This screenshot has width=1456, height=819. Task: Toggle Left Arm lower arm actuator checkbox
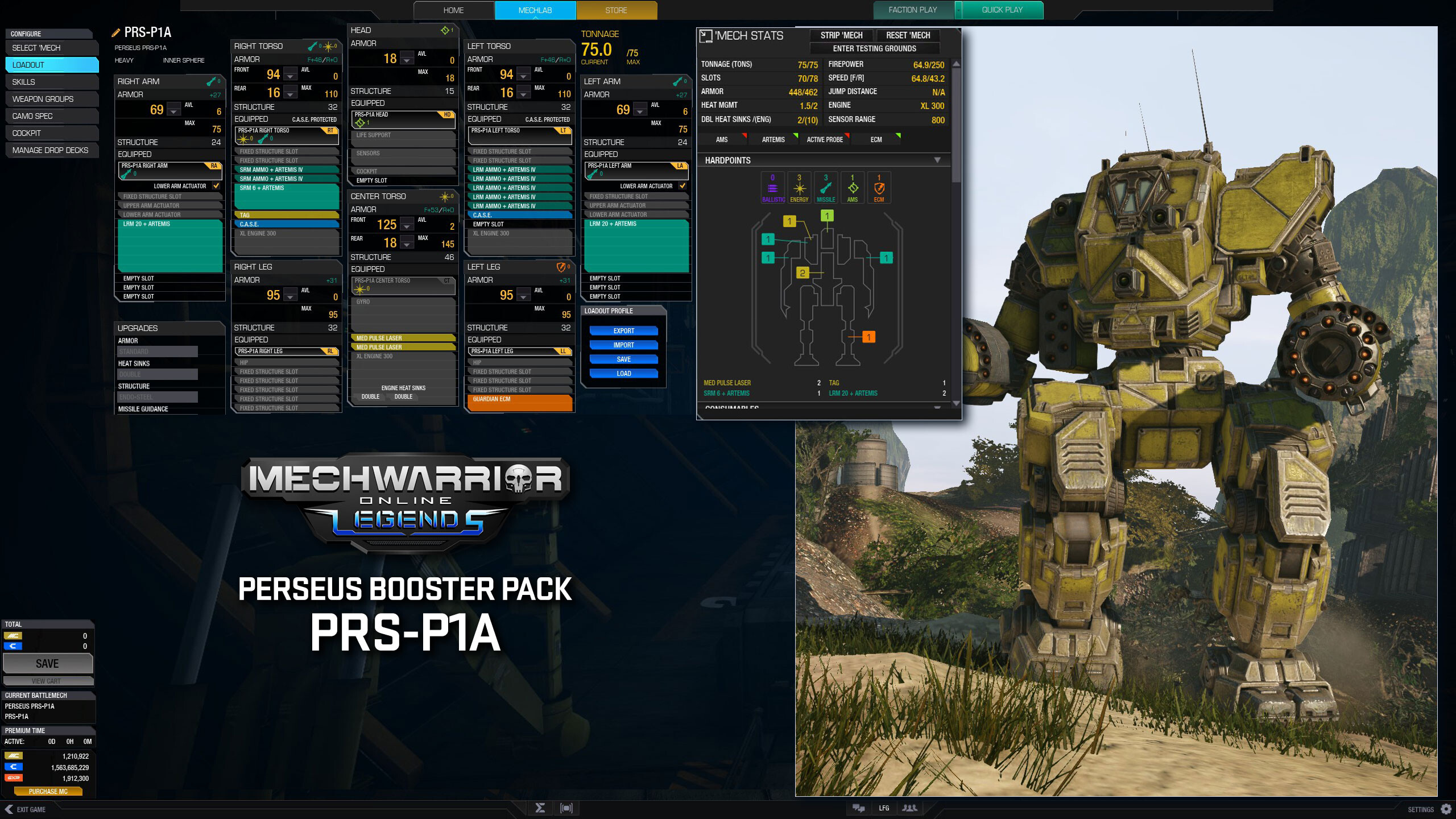(682, 186)
